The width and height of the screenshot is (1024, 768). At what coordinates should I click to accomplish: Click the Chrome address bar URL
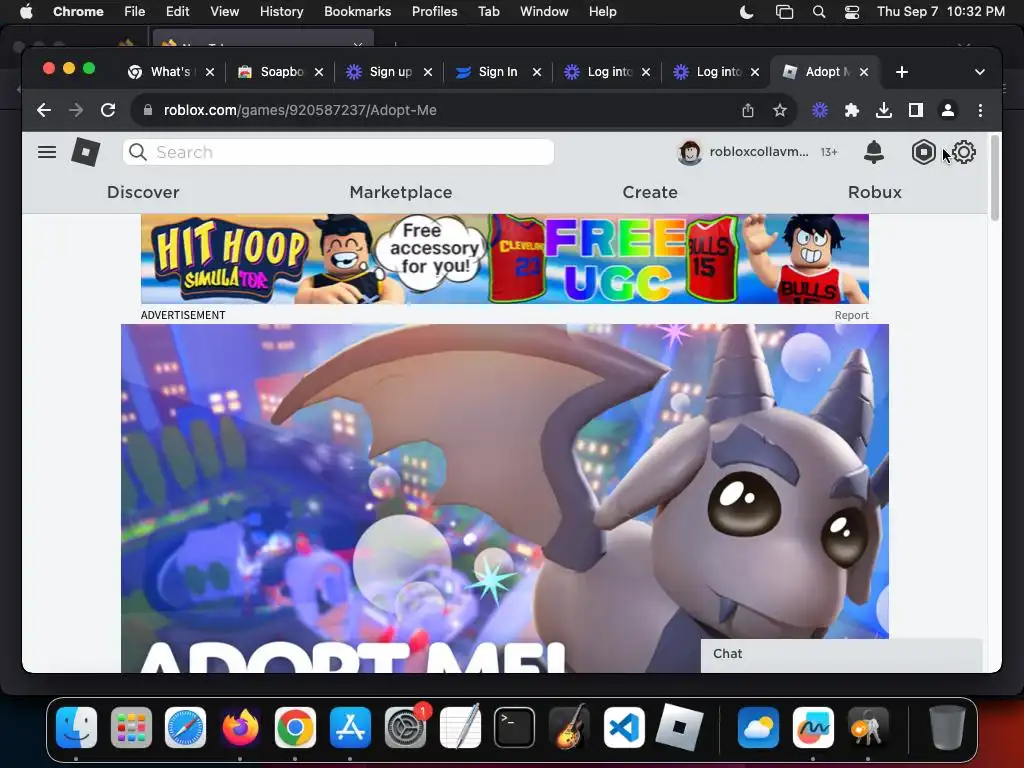point(300,110)
